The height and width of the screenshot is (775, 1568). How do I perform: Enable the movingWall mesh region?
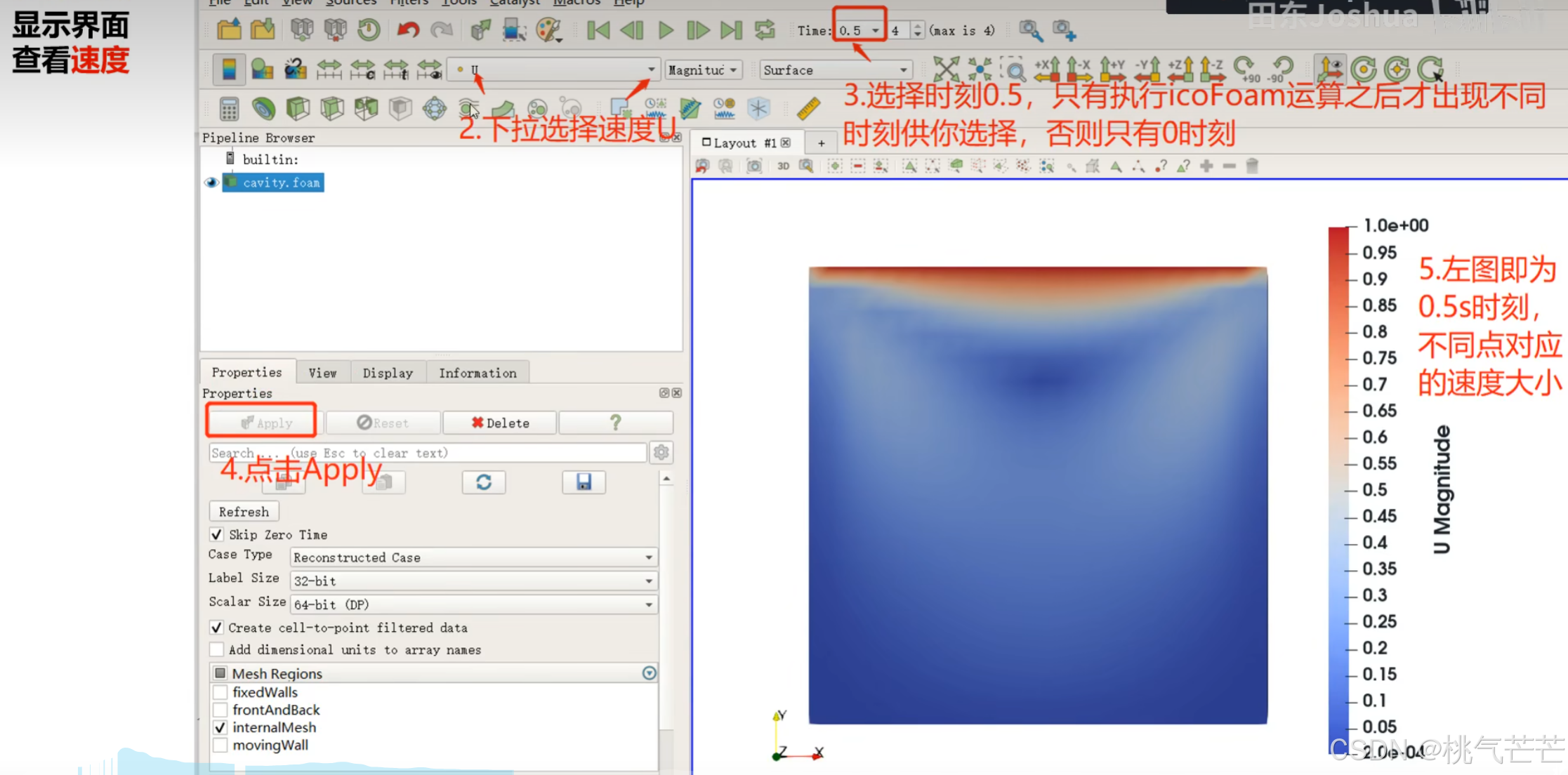pos(220,746)
